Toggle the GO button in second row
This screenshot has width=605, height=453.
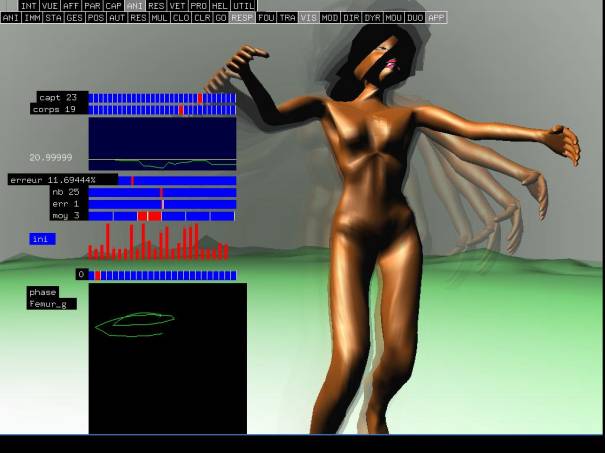pos(220,18)
